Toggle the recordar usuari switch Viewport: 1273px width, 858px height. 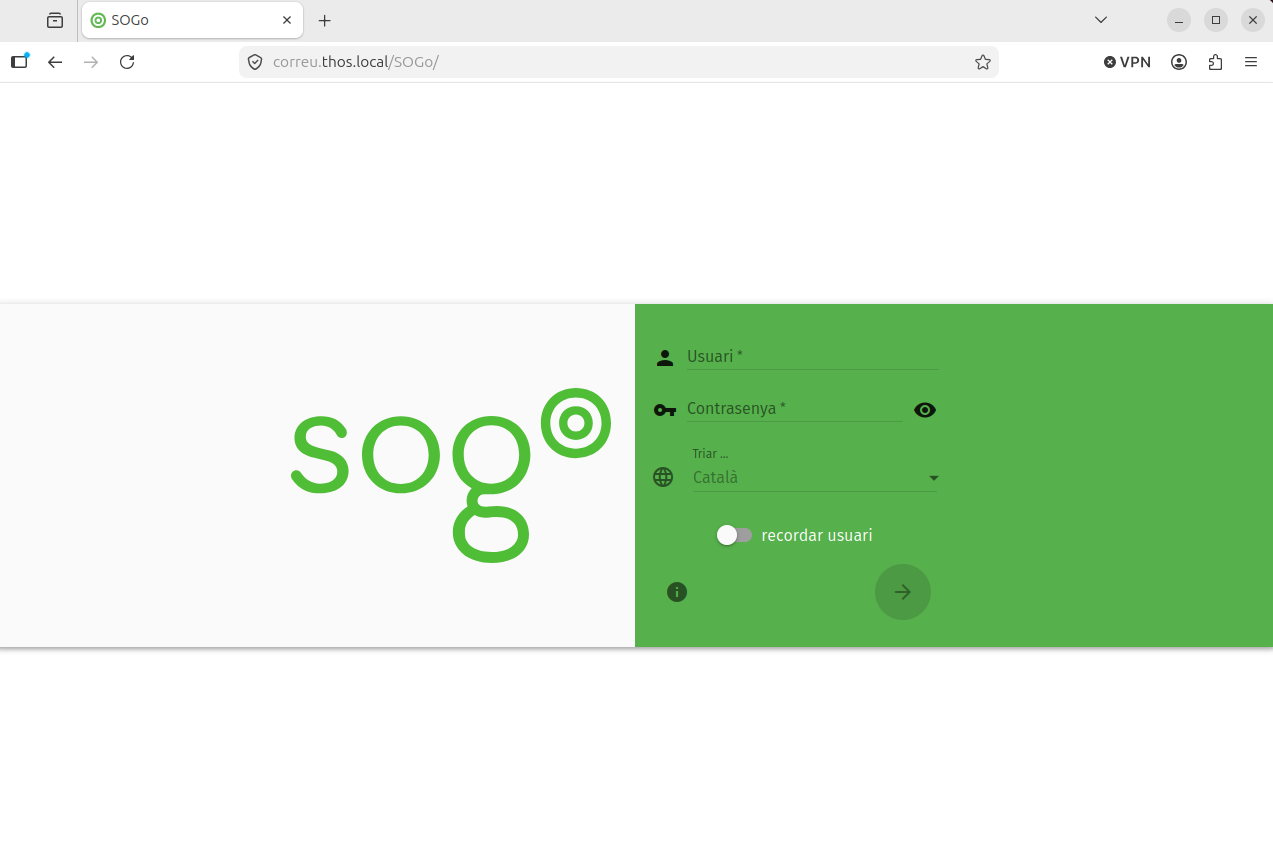[x=734, y=535]
